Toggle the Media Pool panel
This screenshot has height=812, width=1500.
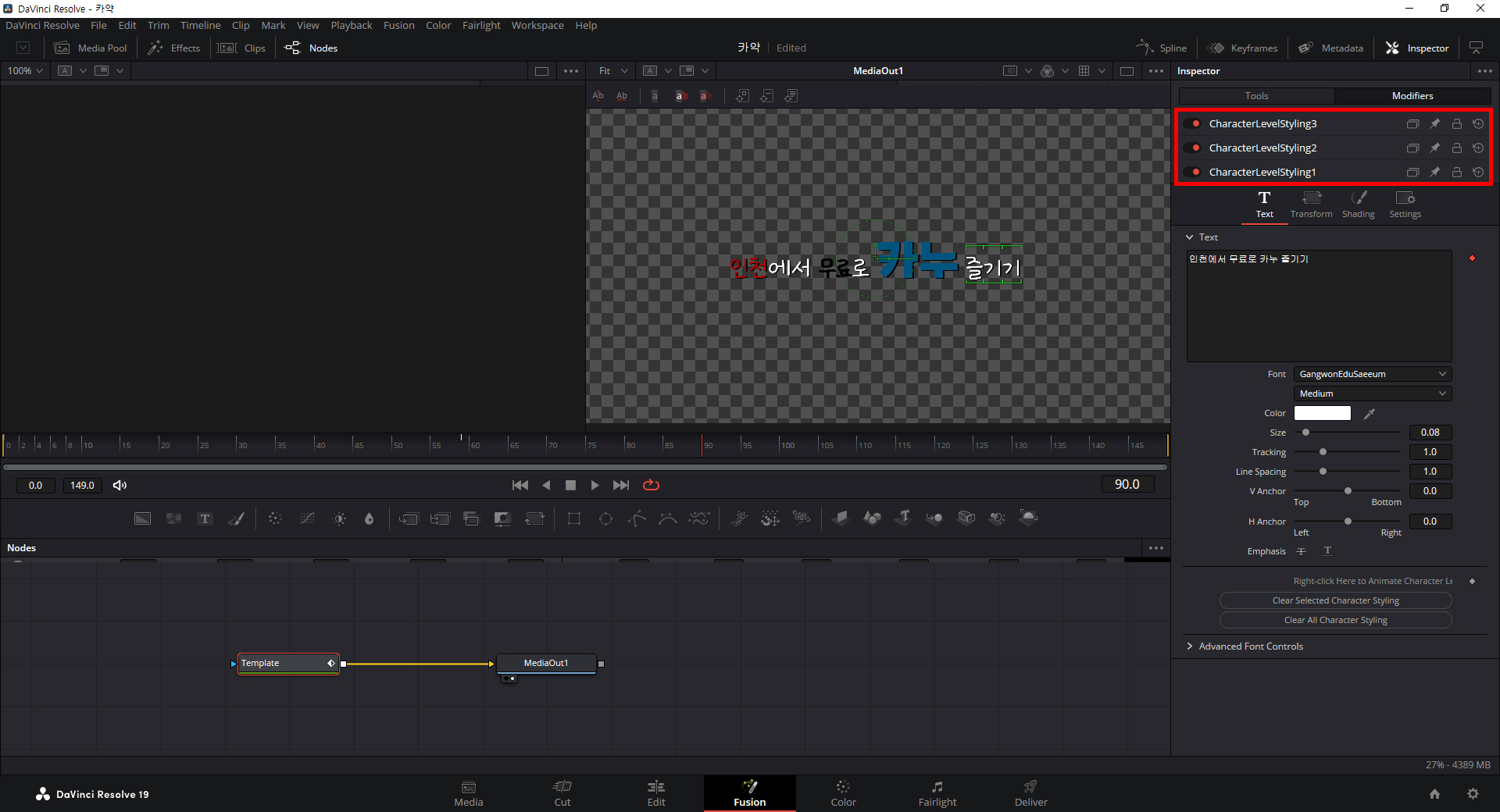[x=91, y=48]
